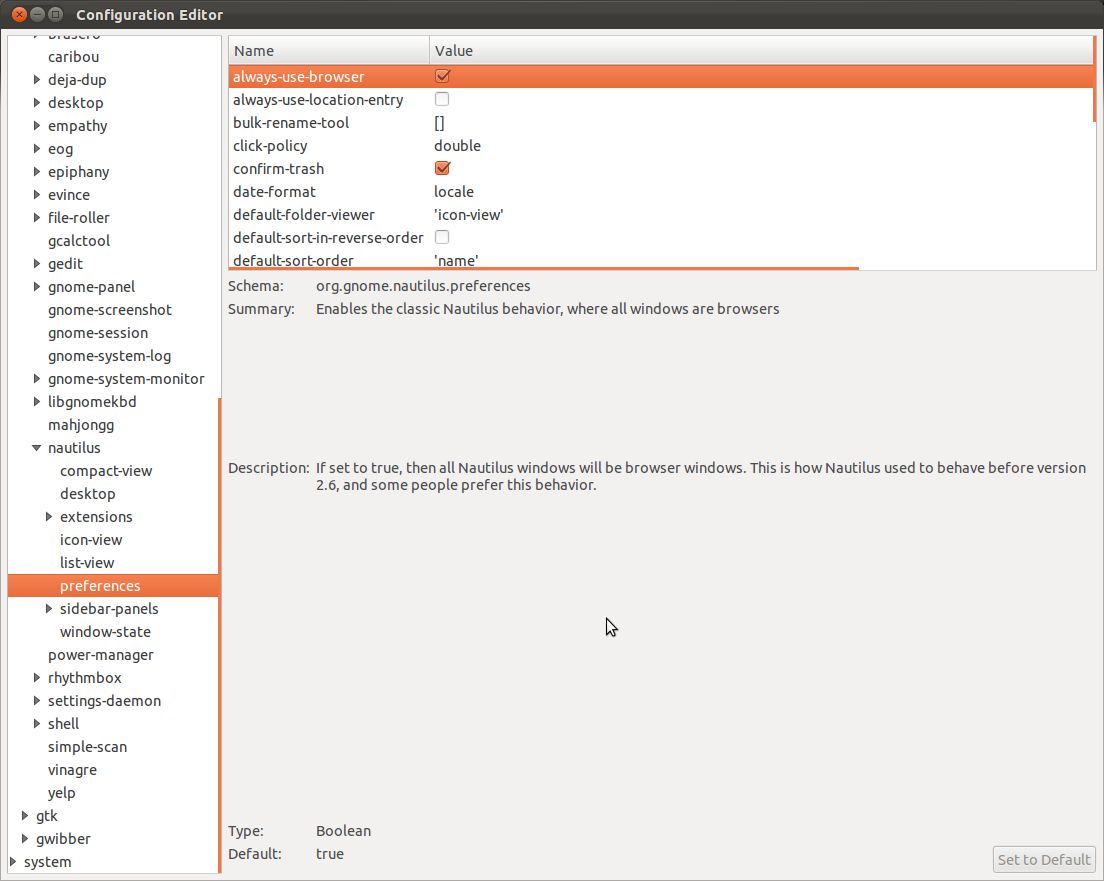Image resolution: width=1104 pixels, height=881 pixels.
Task: Select simple-scan in the tree
Action: click(x=87, y=747)
